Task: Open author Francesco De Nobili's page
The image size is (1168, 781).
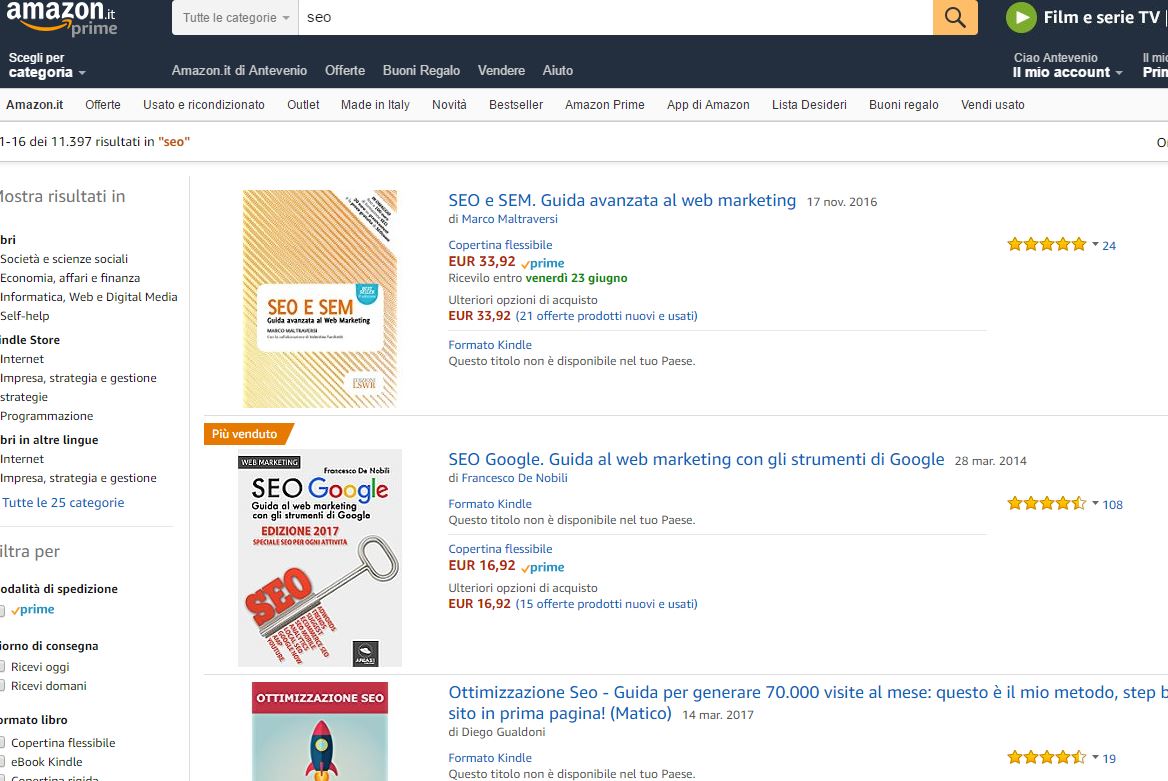Action: click(x=515, y=478)
